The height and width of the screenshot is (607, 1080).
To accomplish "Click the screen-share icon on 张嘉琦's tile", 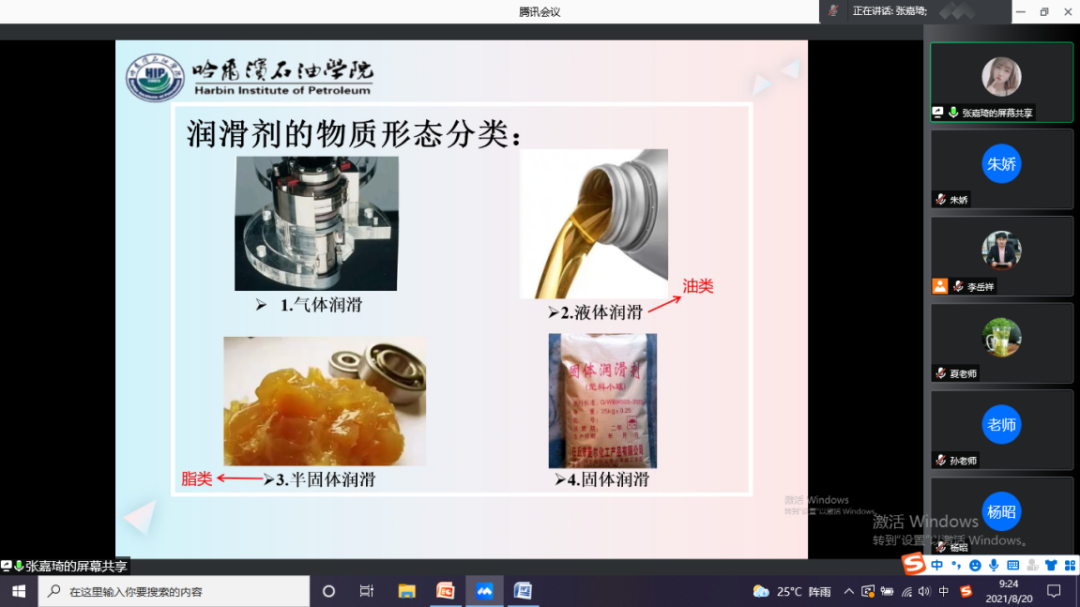I will (938, 113).
